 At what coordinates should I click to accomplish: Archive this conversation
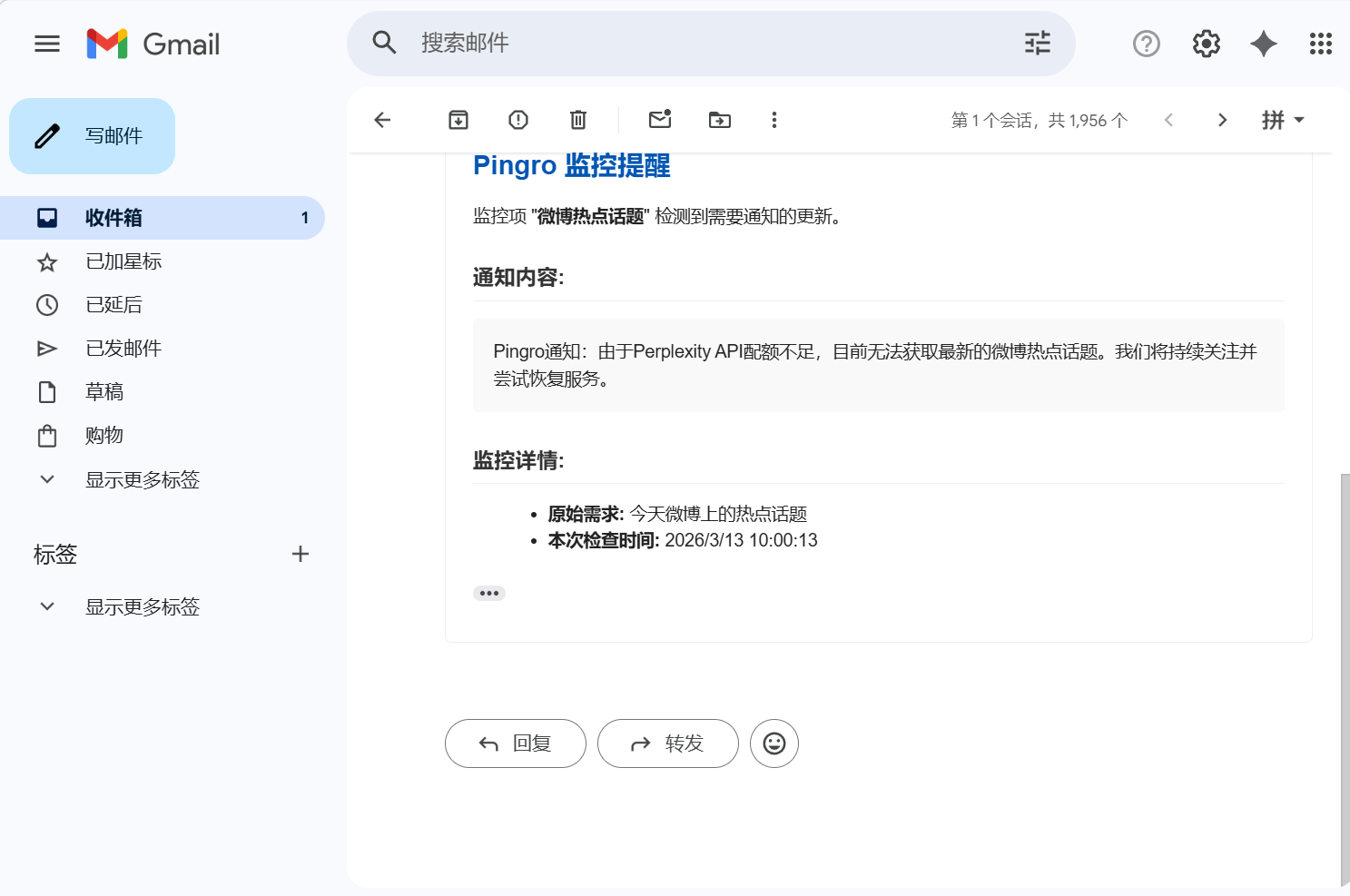458,120
